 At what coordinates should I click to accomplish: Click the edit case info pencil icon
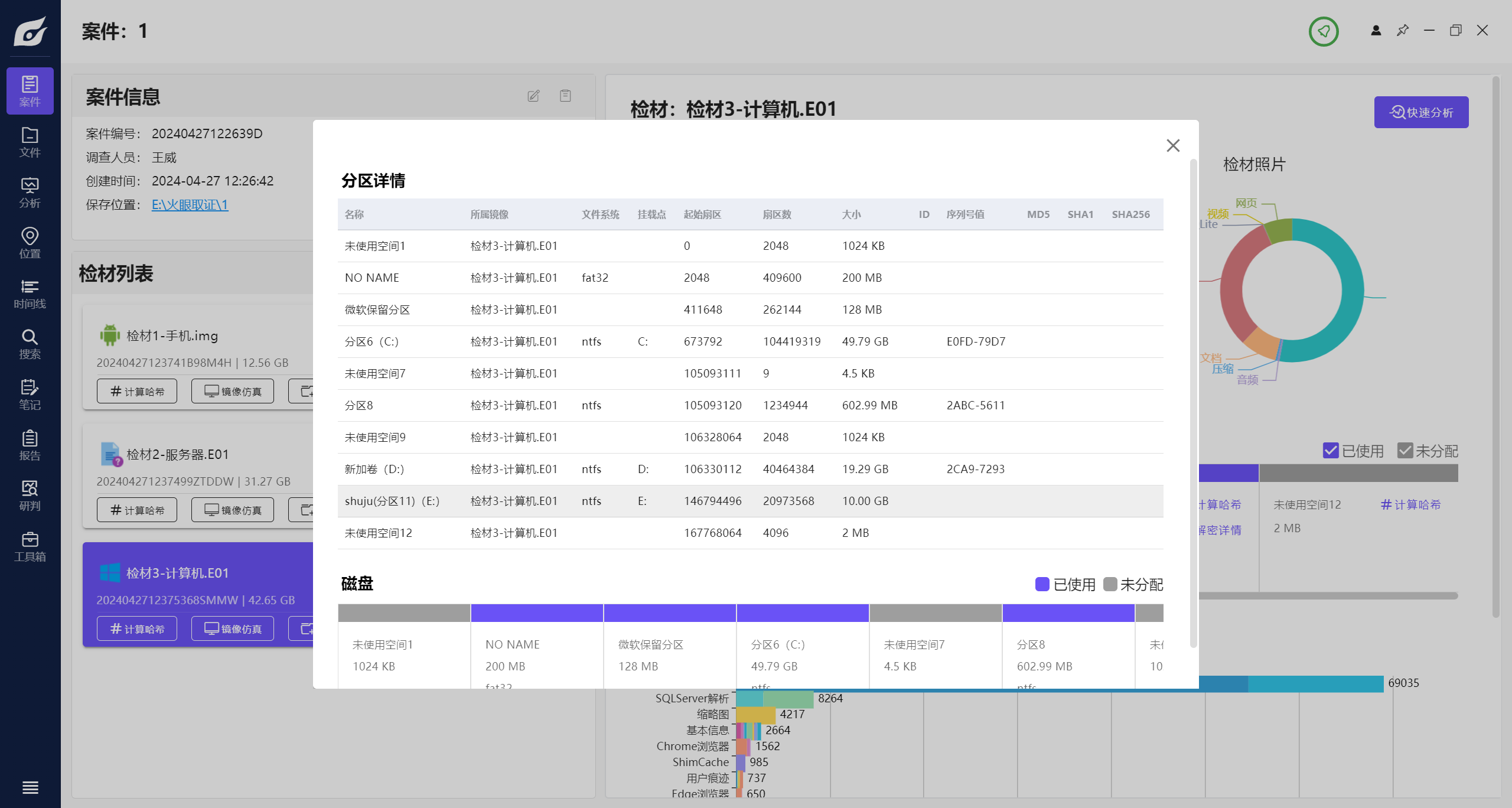tap(533, 96)
